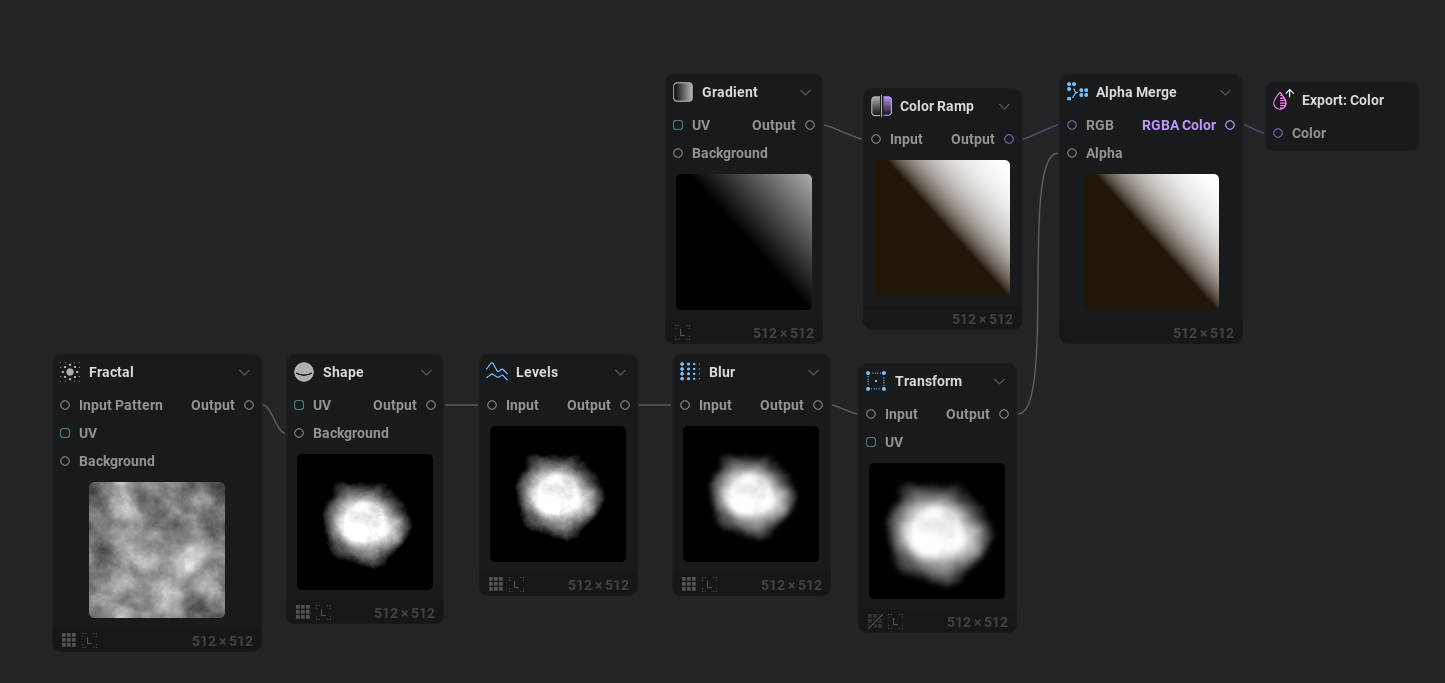Toggle tiling grid icon on Levels node
1445x683 pixels.
click(496, 584)
